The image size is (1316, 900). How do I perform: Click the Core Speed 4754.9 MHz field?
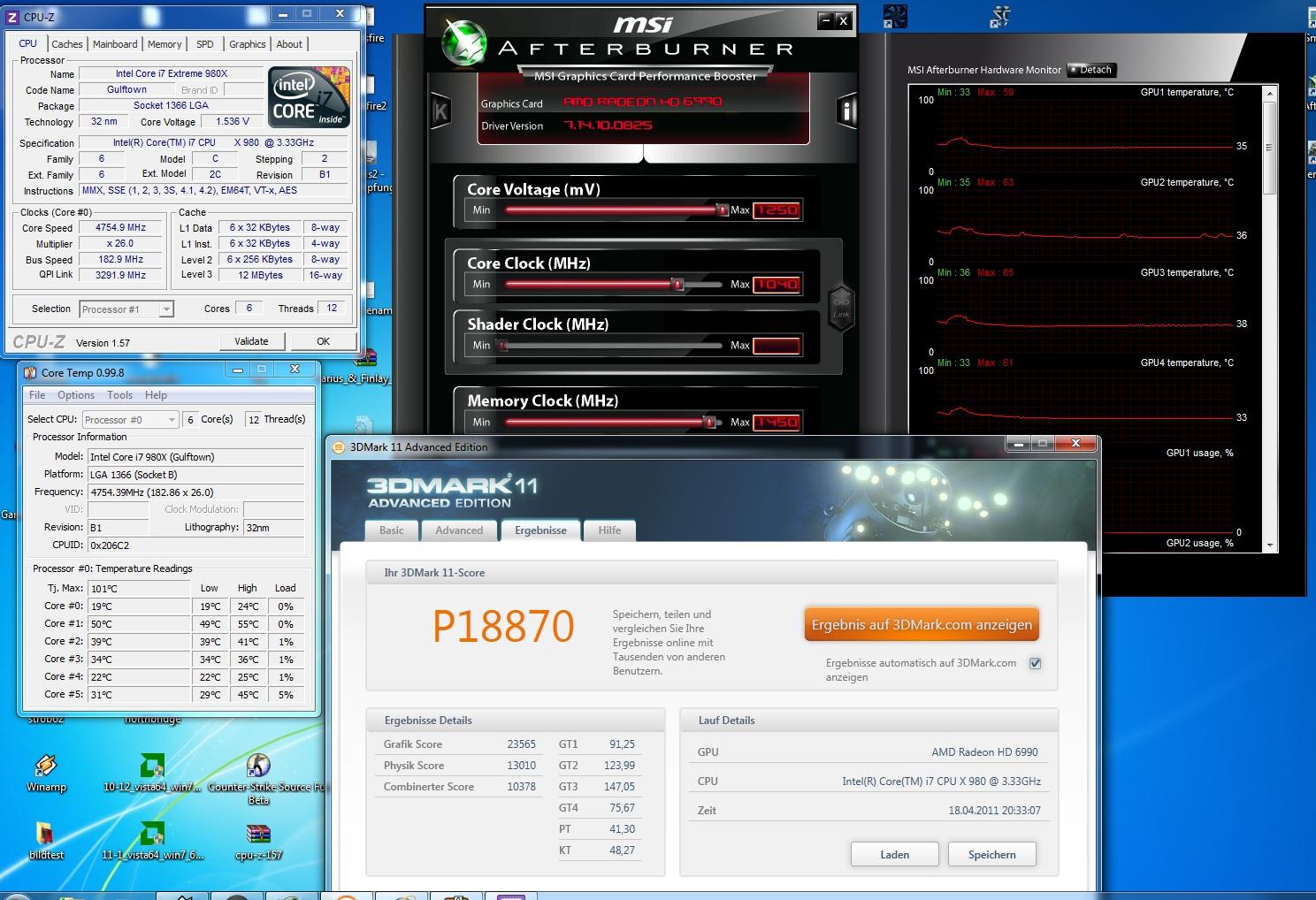[x=120, y=227]
